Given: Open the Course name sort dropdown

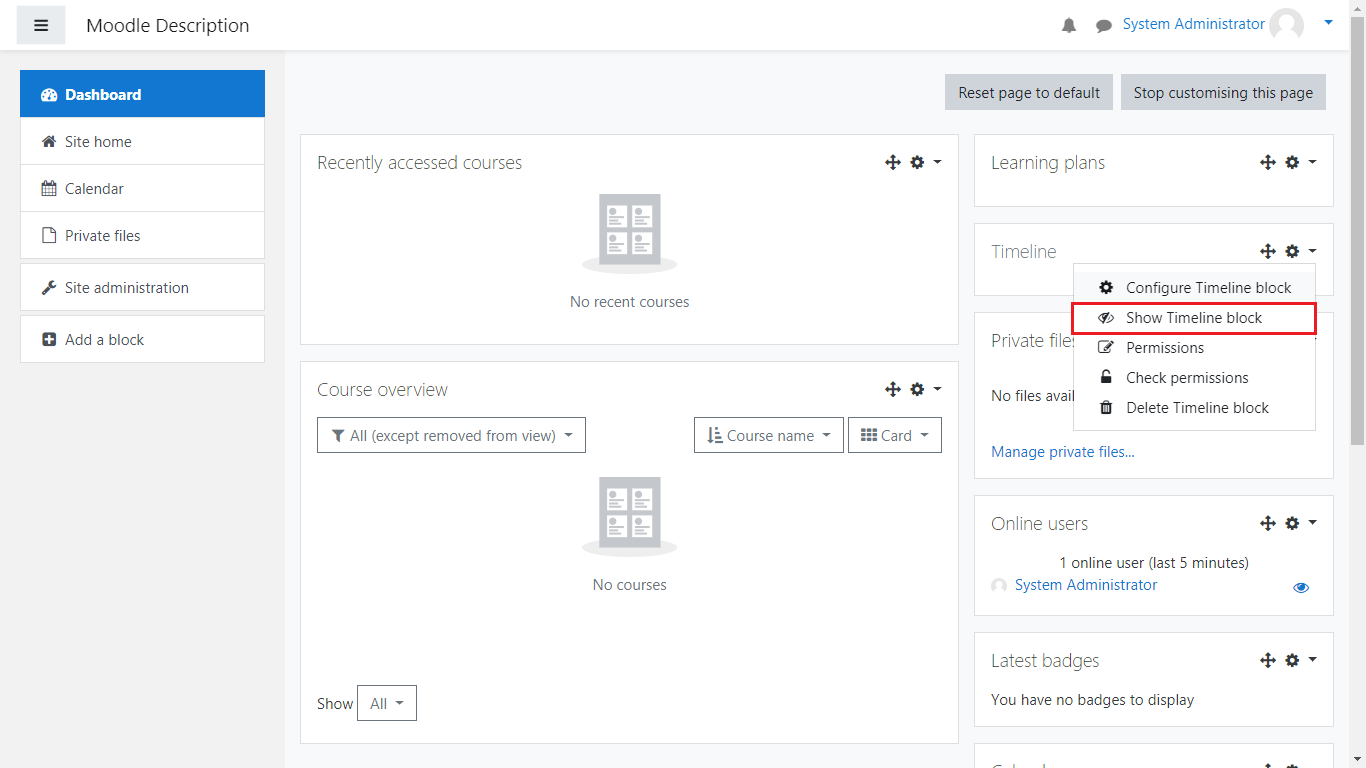Looking at the screenshot, I should [768, 436].
